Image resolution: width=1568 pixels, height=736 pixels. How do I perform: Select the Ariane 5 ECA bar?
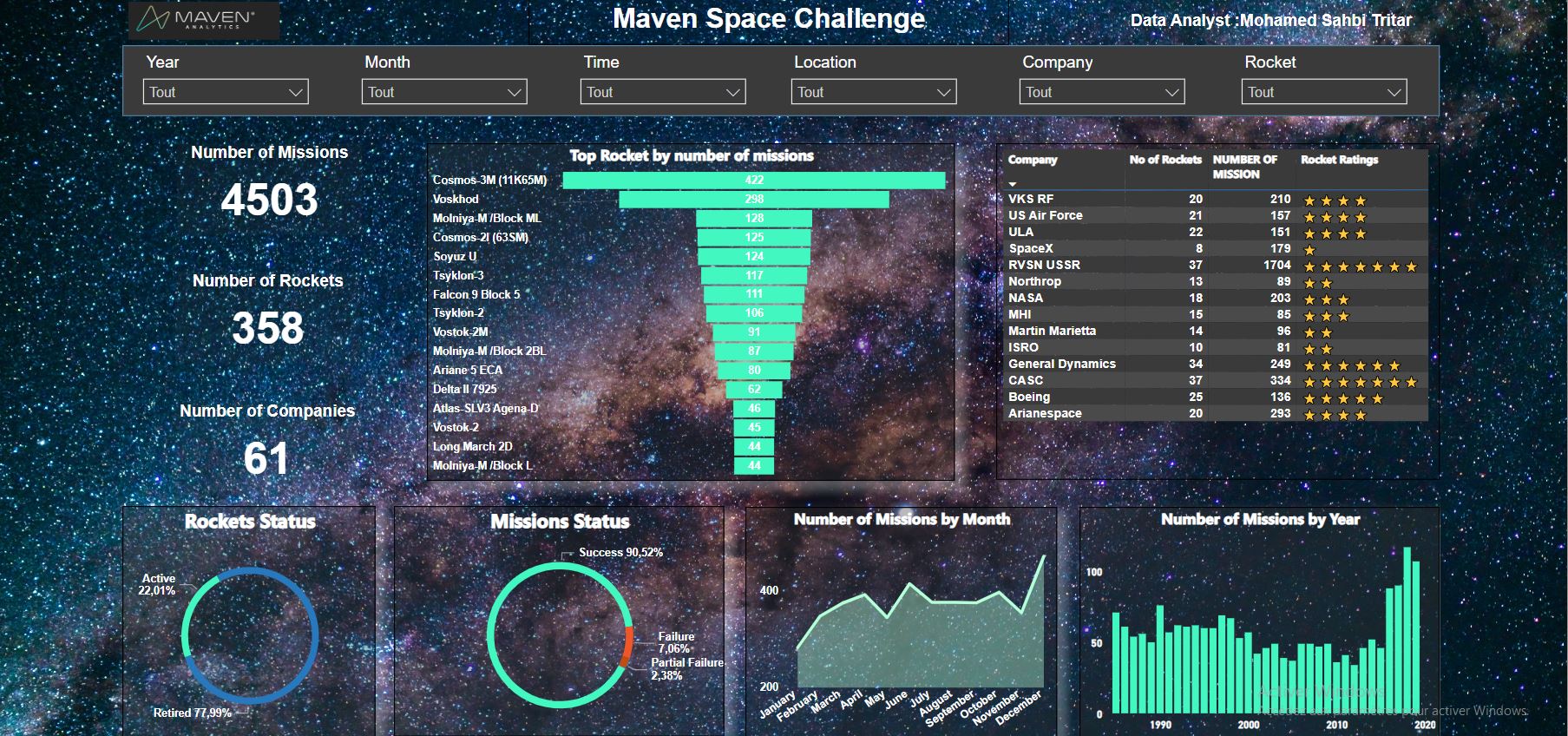point(754,370)
